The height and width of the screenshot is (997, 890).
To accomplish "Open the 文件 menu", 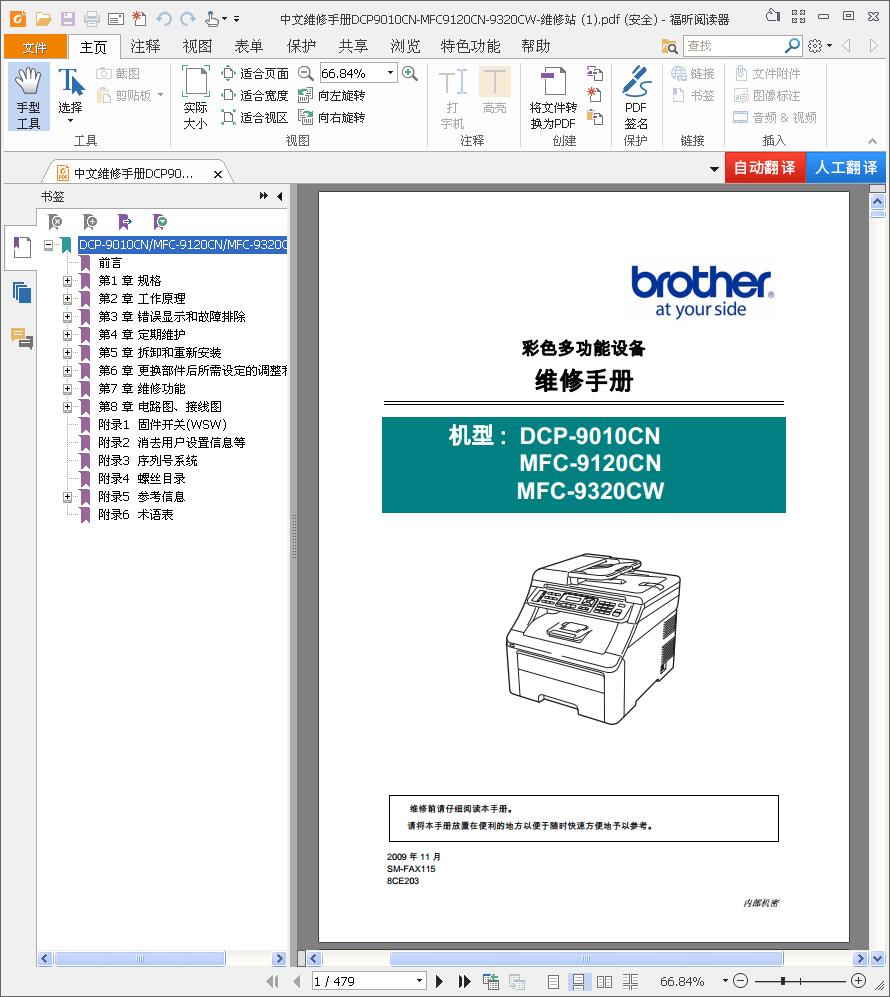I will click(35, 47).
